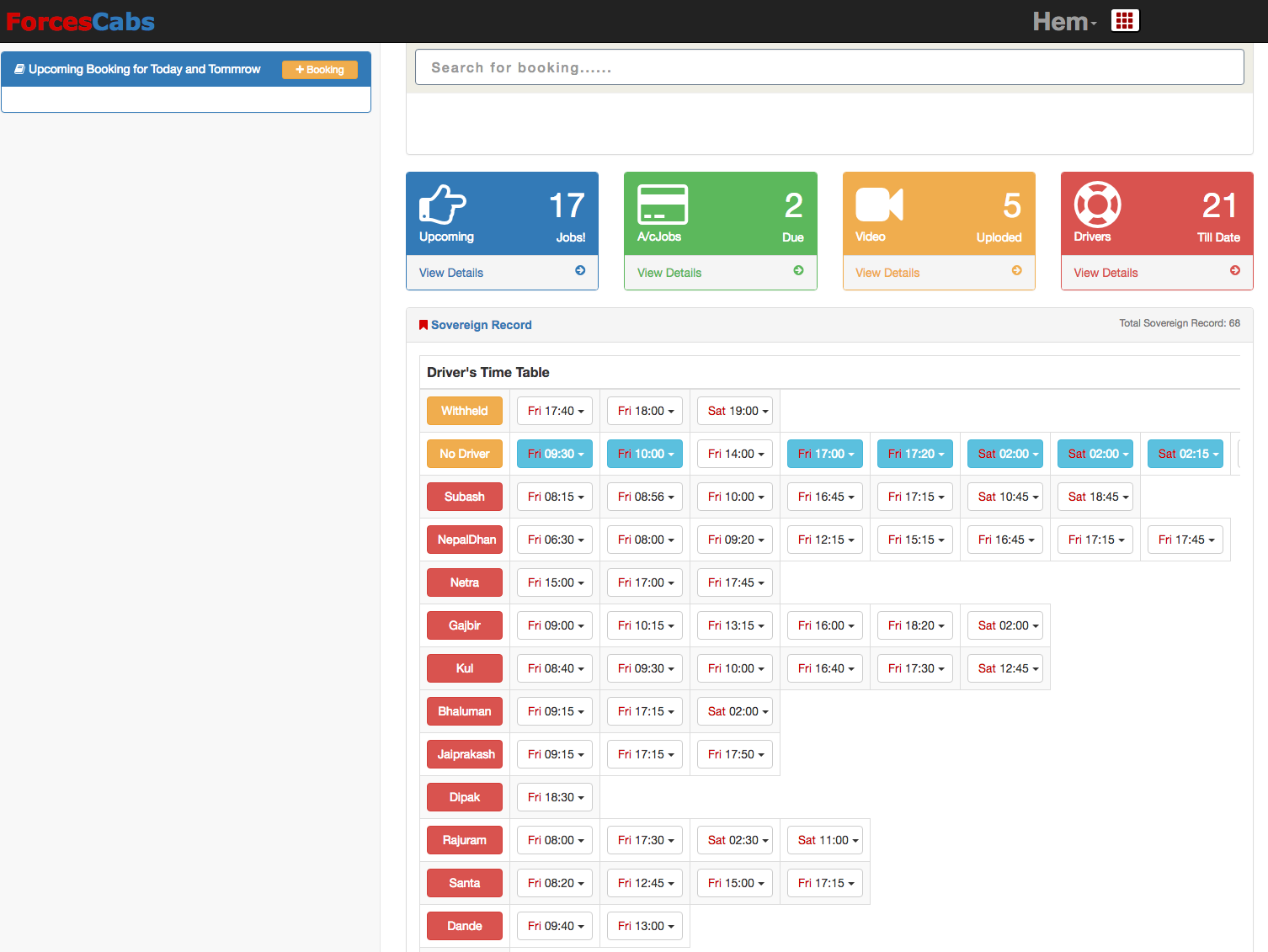Open Dipak's Fri 18:30 dropdown
The width and height of the screenshot is (1268, 952).
pos(555,797)
